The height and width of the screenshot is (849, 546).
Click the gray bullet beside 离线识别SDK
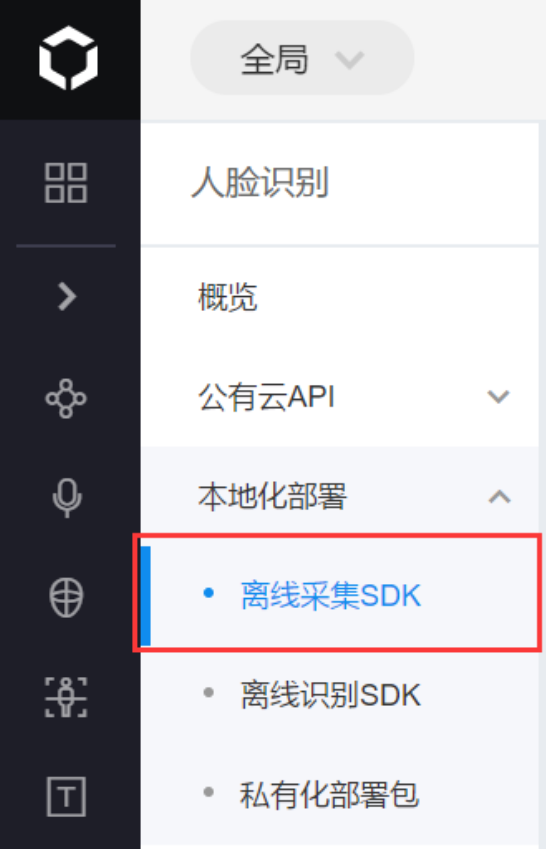click(208, 693)
